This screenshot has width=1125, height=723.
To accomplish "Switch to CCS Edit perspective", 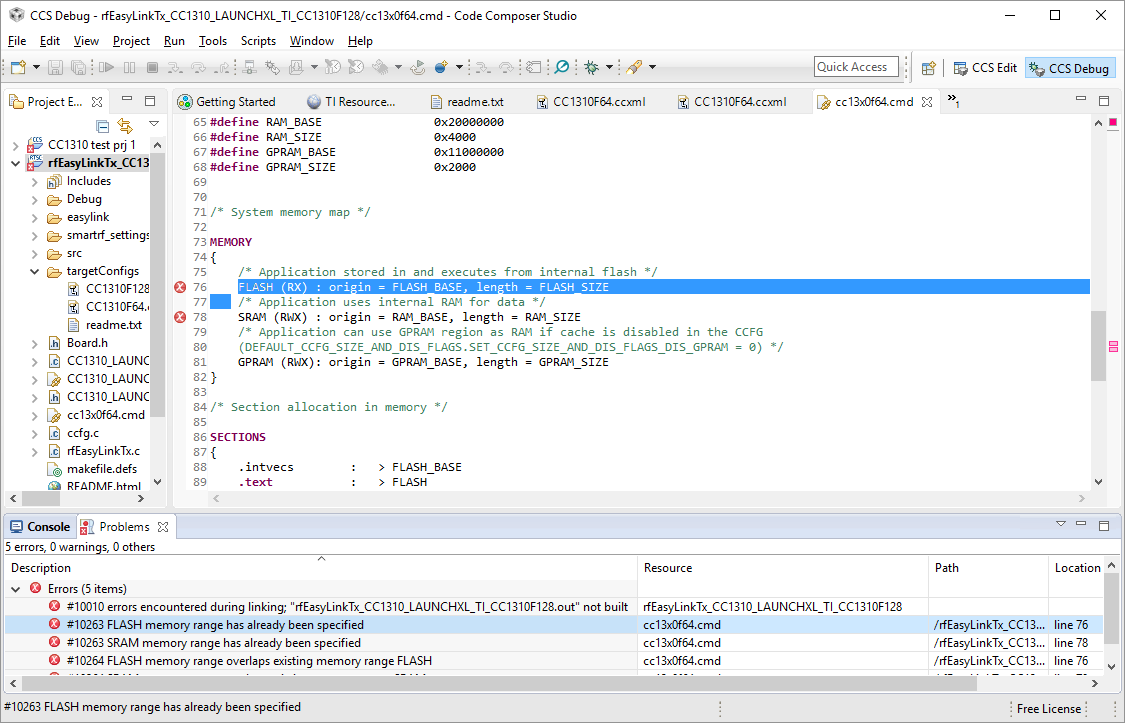I will coord(984,68).
